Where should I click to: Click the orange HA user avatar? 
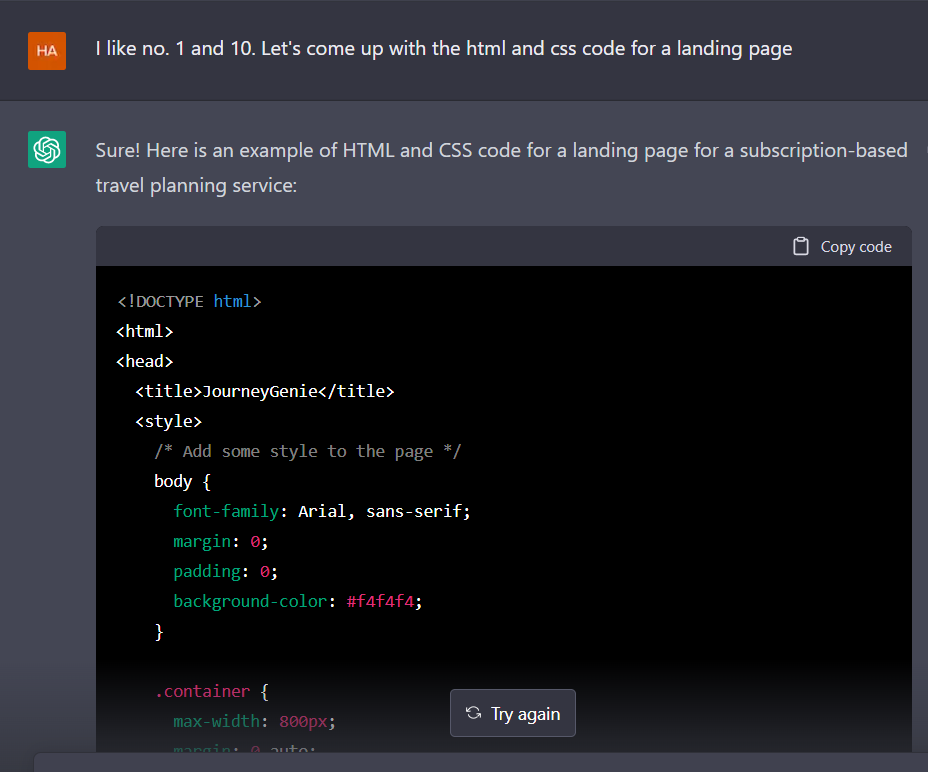click(47, 51)
